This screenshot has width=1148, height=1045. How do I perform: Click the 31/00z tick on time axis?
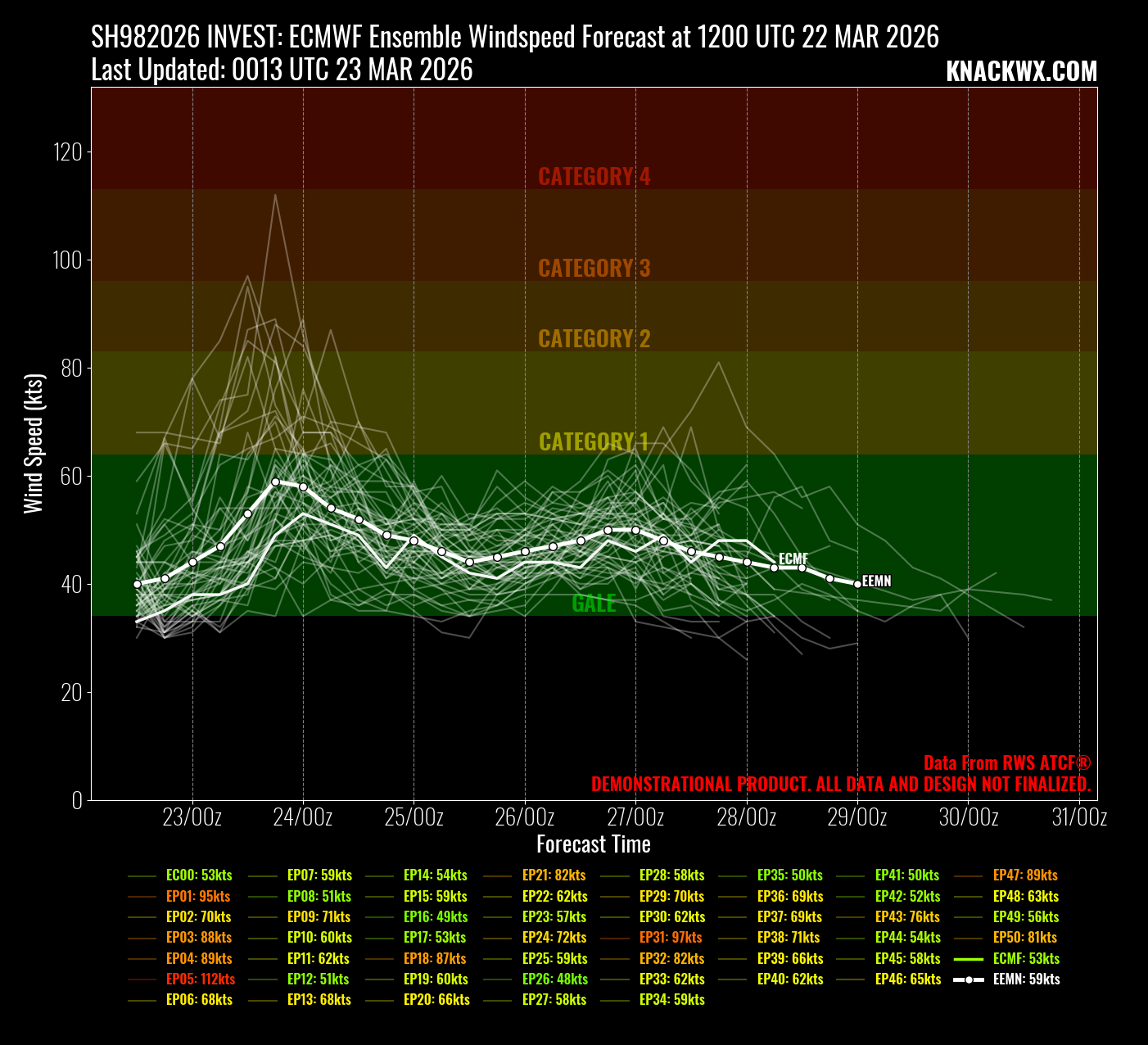(x=1079, y=817)
